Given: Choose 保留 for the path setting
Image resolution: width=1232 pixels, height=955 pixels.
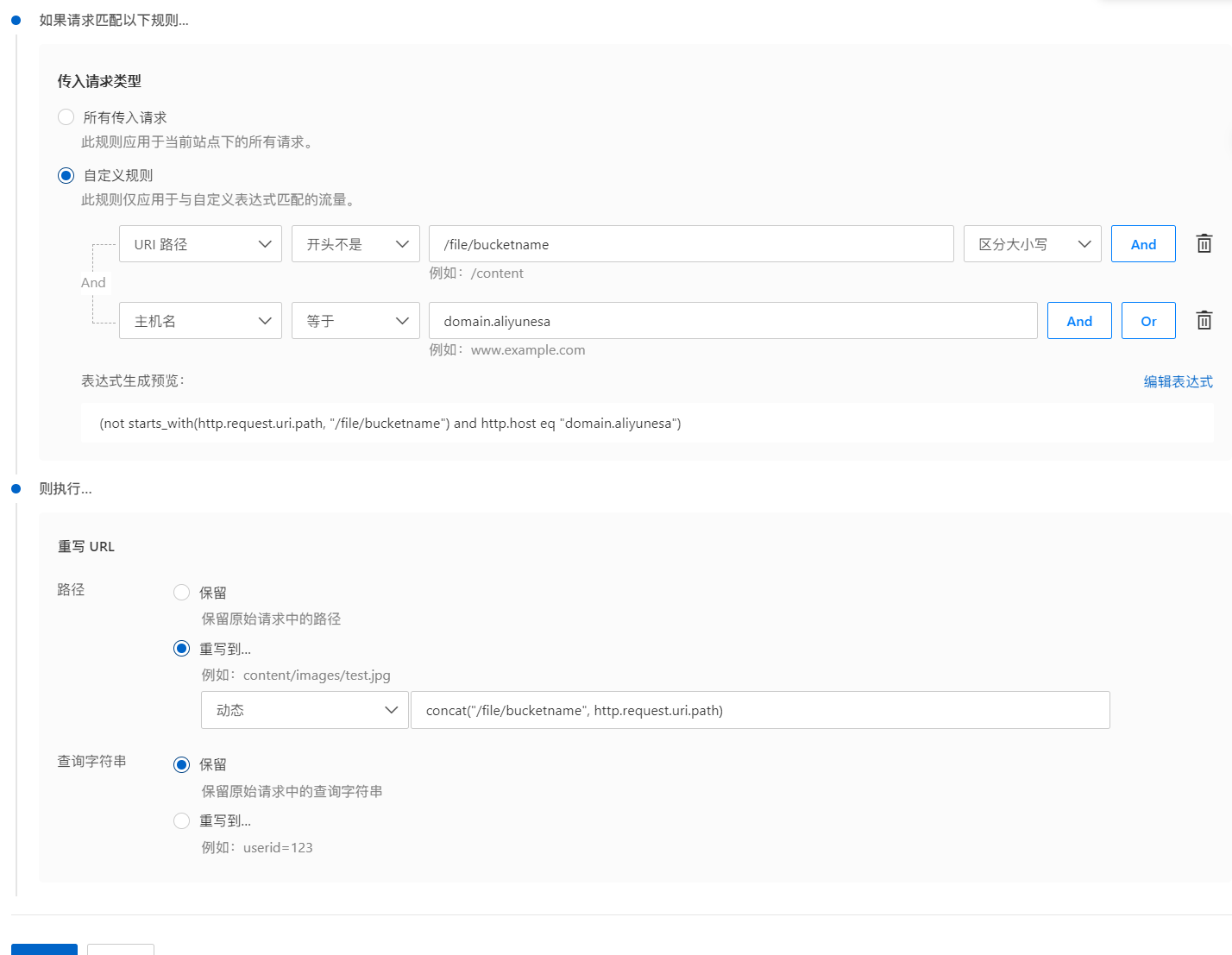Looking at the screenshot, I should click(x=182, y=593).
